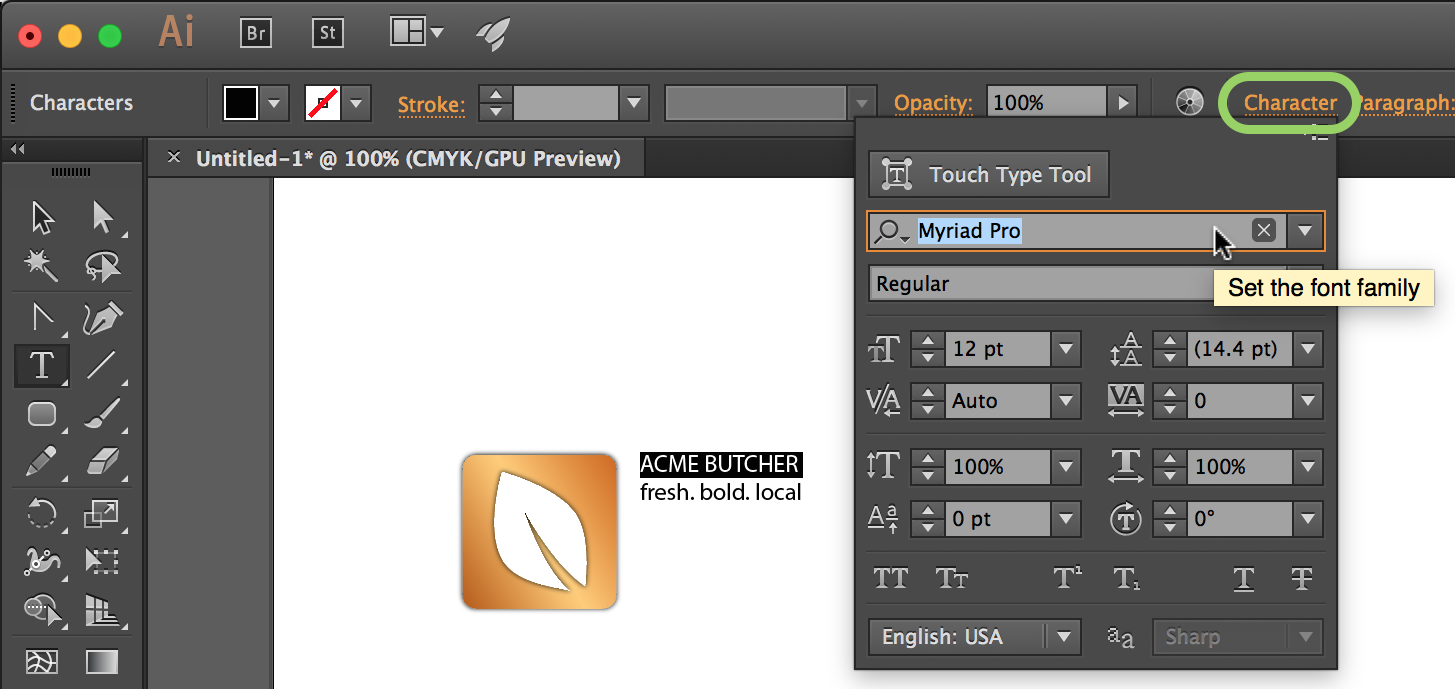Toggle Underline text style
Viewport: 1455px width, 689px height.
point(1243,578)
